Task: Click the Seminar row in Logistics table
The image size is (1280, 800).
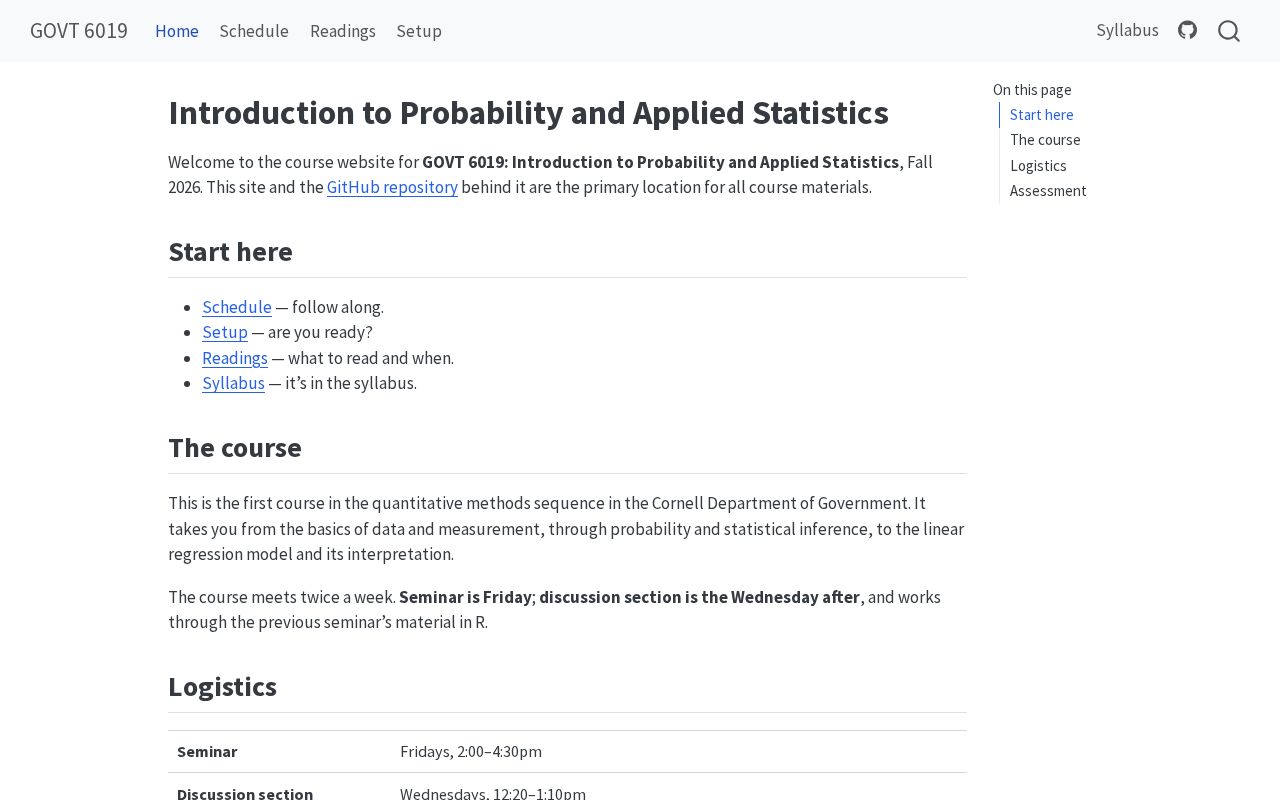Action: [567, 751]
